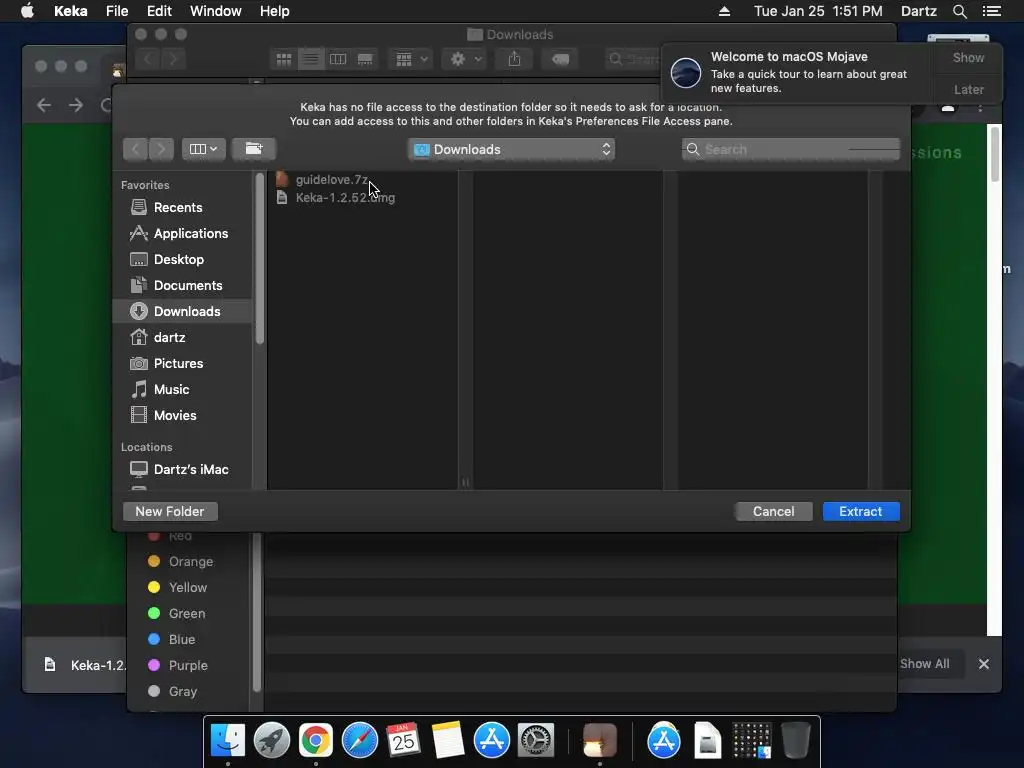Open the Apple menu
1024x768 pixels.
tap(27, 11)
